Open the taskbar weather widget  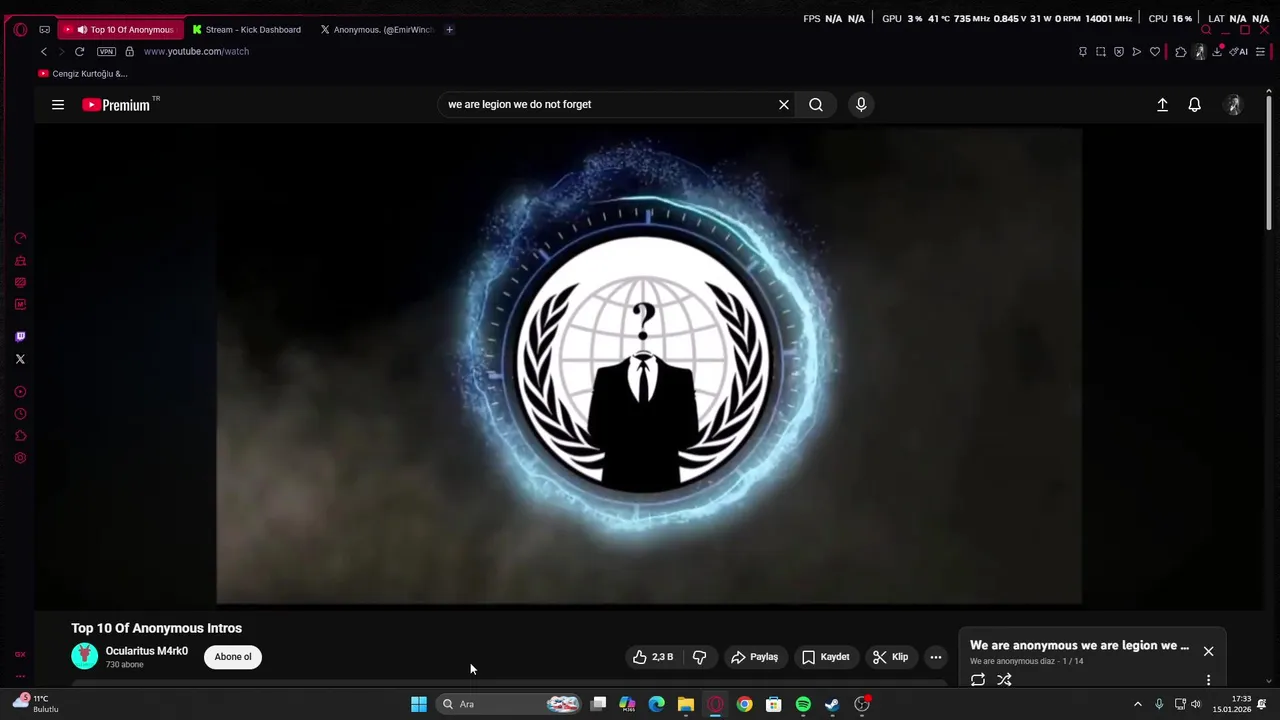tap(36, 704)
